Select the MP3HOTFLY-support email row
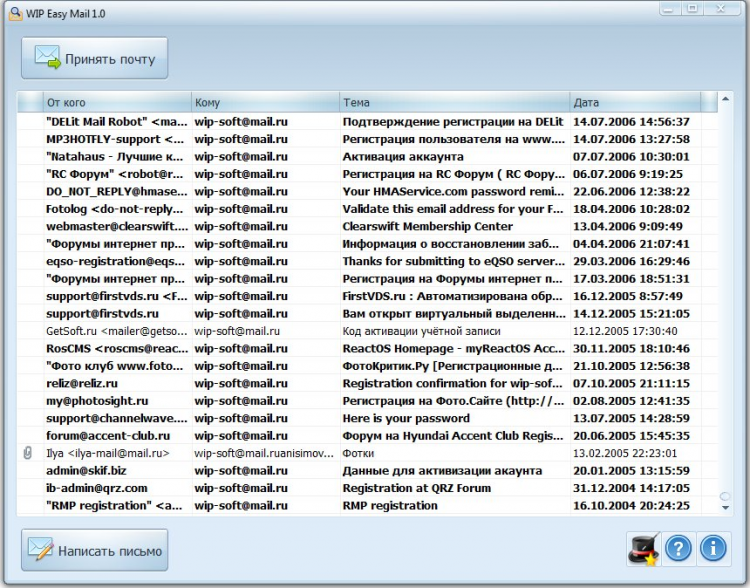750x588 pixels. point(367,139)
